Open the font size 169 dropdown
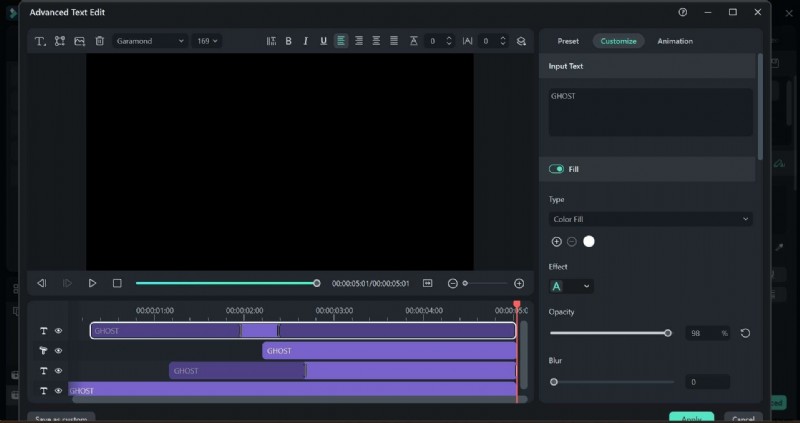 tap(208, 41)
